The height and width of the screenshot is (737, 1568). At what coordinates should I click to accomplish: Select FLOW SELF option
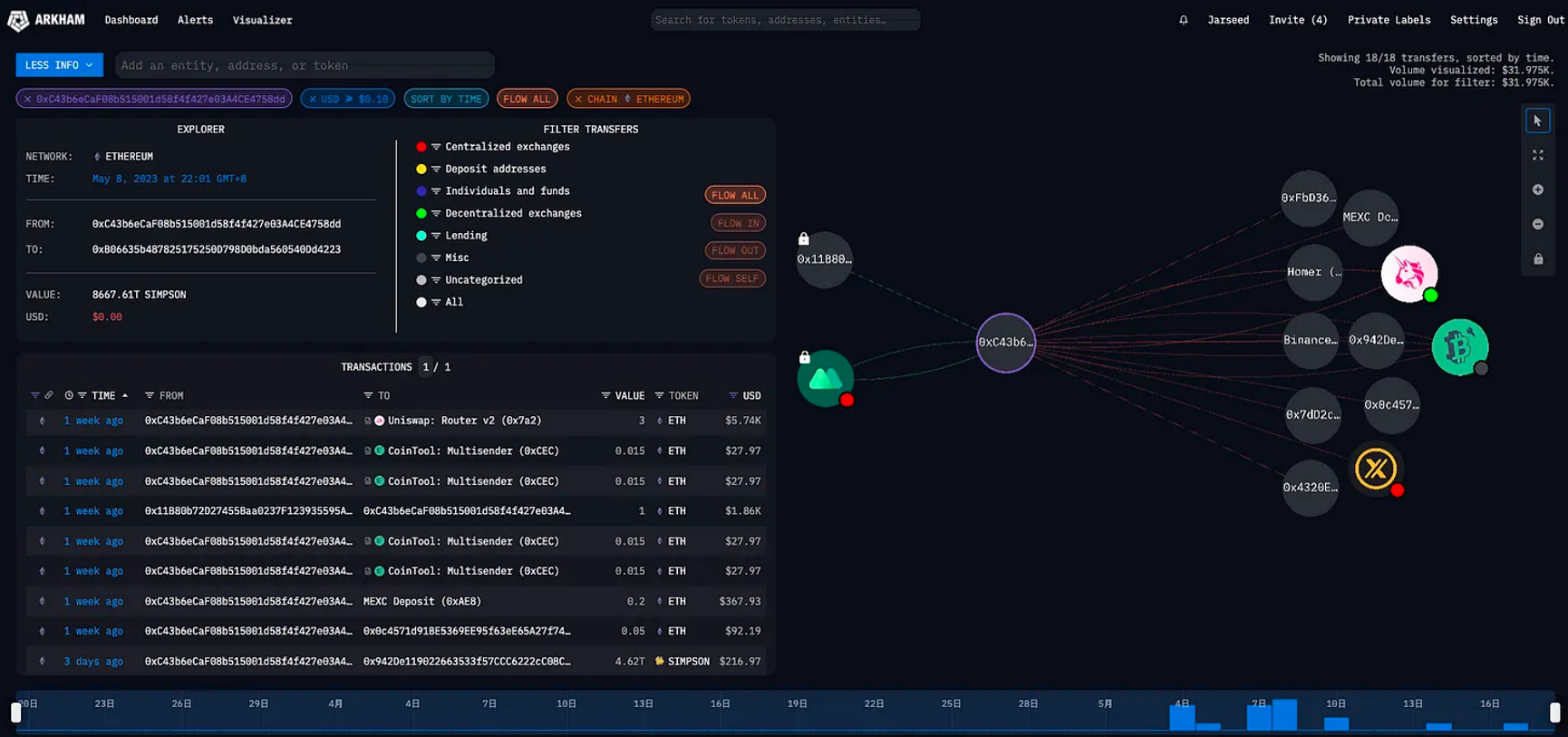pos(732,278)
